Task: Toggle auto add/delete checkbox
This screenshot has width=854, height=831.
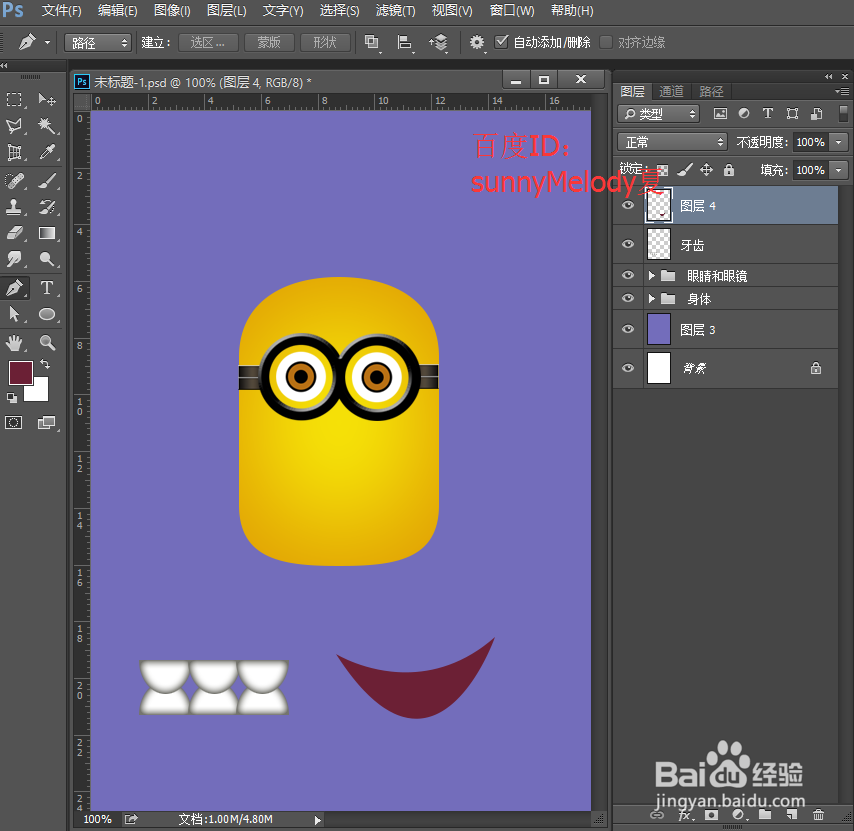Action: coord(501,42)
